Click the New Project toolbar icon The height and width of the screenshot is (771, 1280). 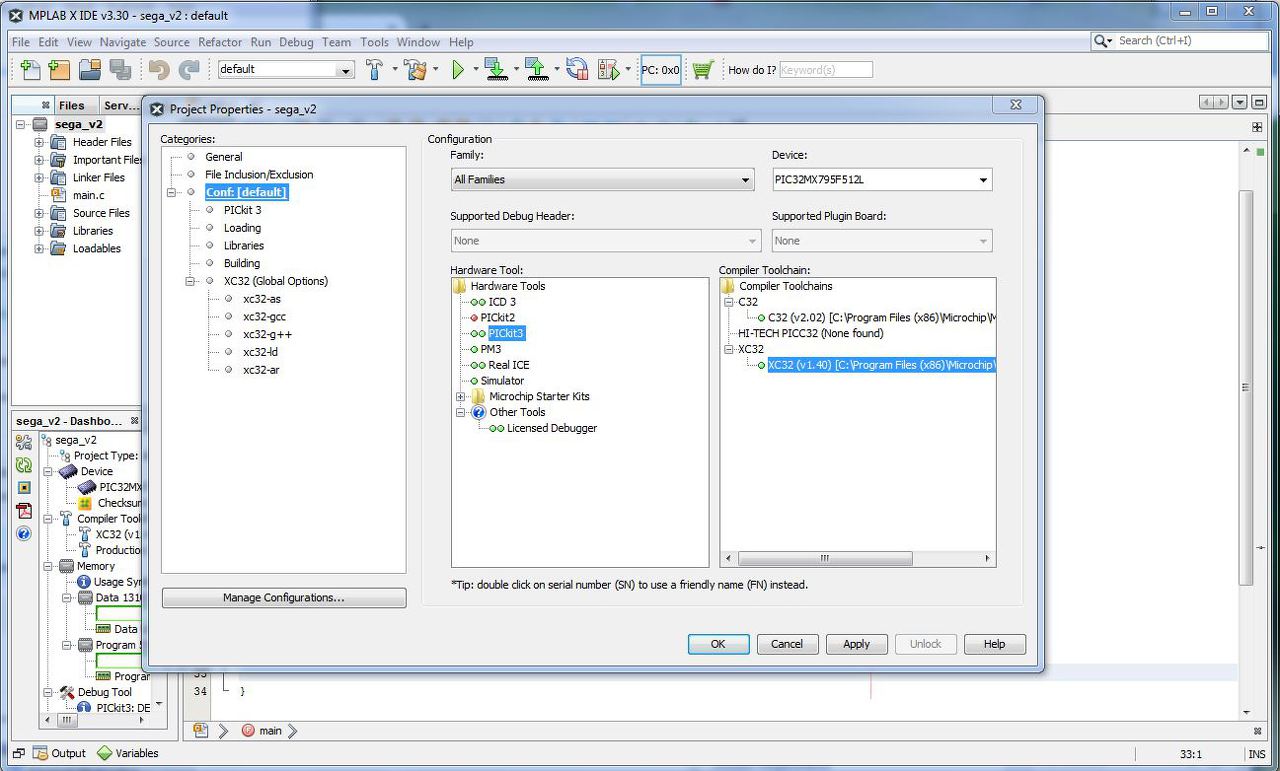tap(59, 70)
